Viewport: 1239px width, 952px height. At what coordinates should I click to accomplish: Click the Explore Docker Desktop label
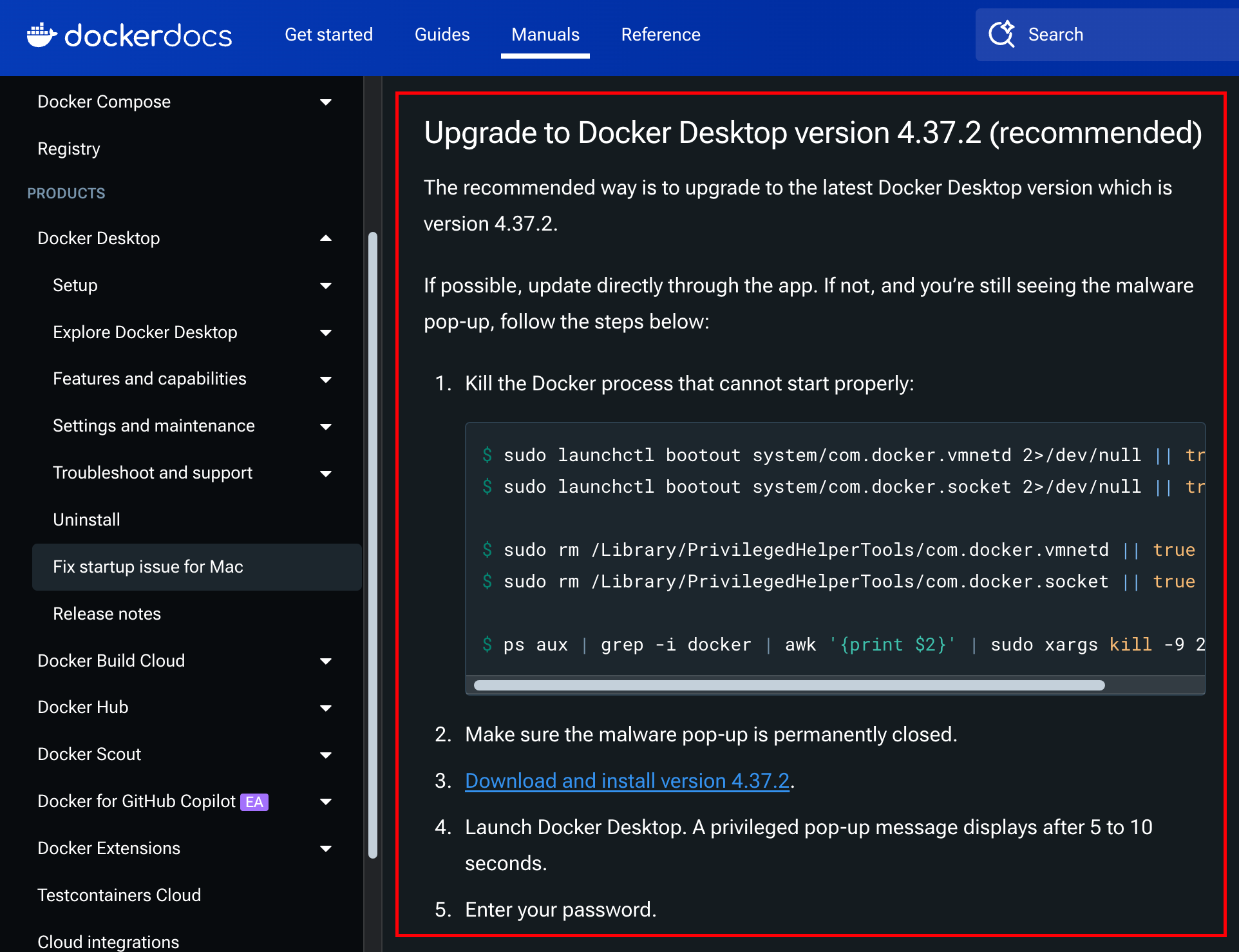click(145, 332)
